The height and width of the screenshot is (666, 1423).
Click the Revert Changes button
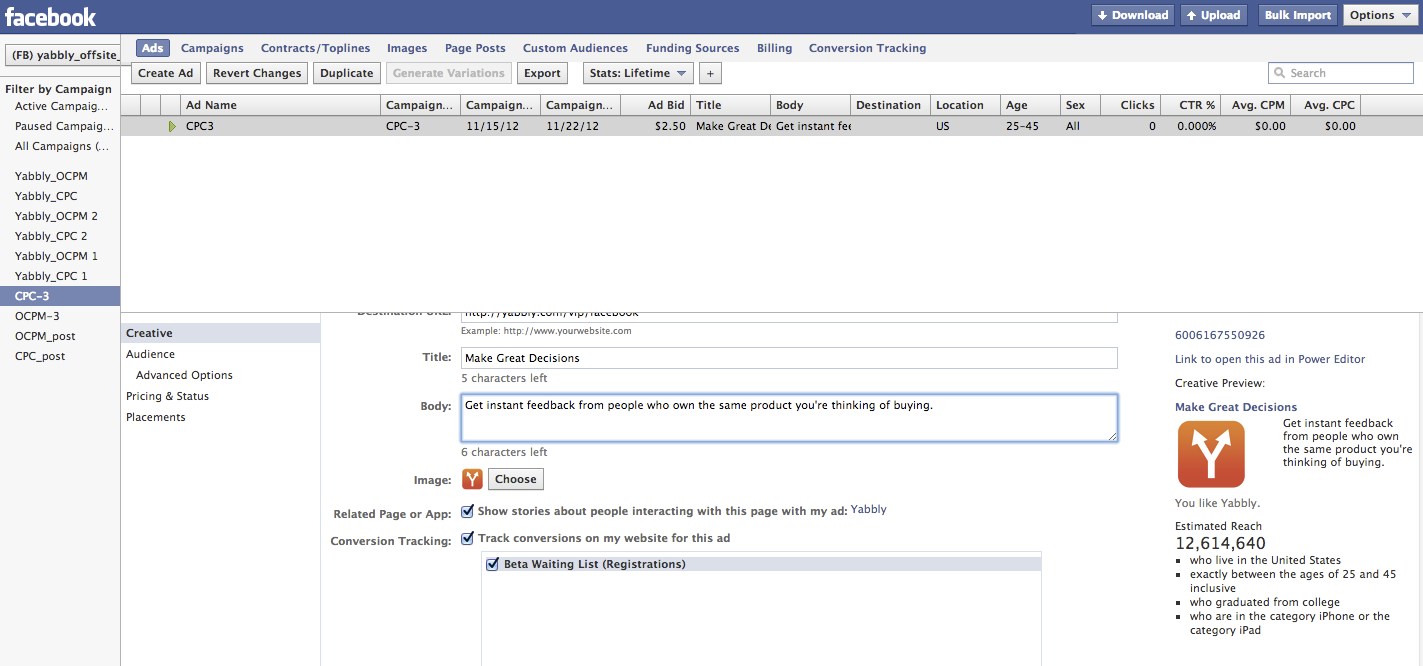[257, 73]
